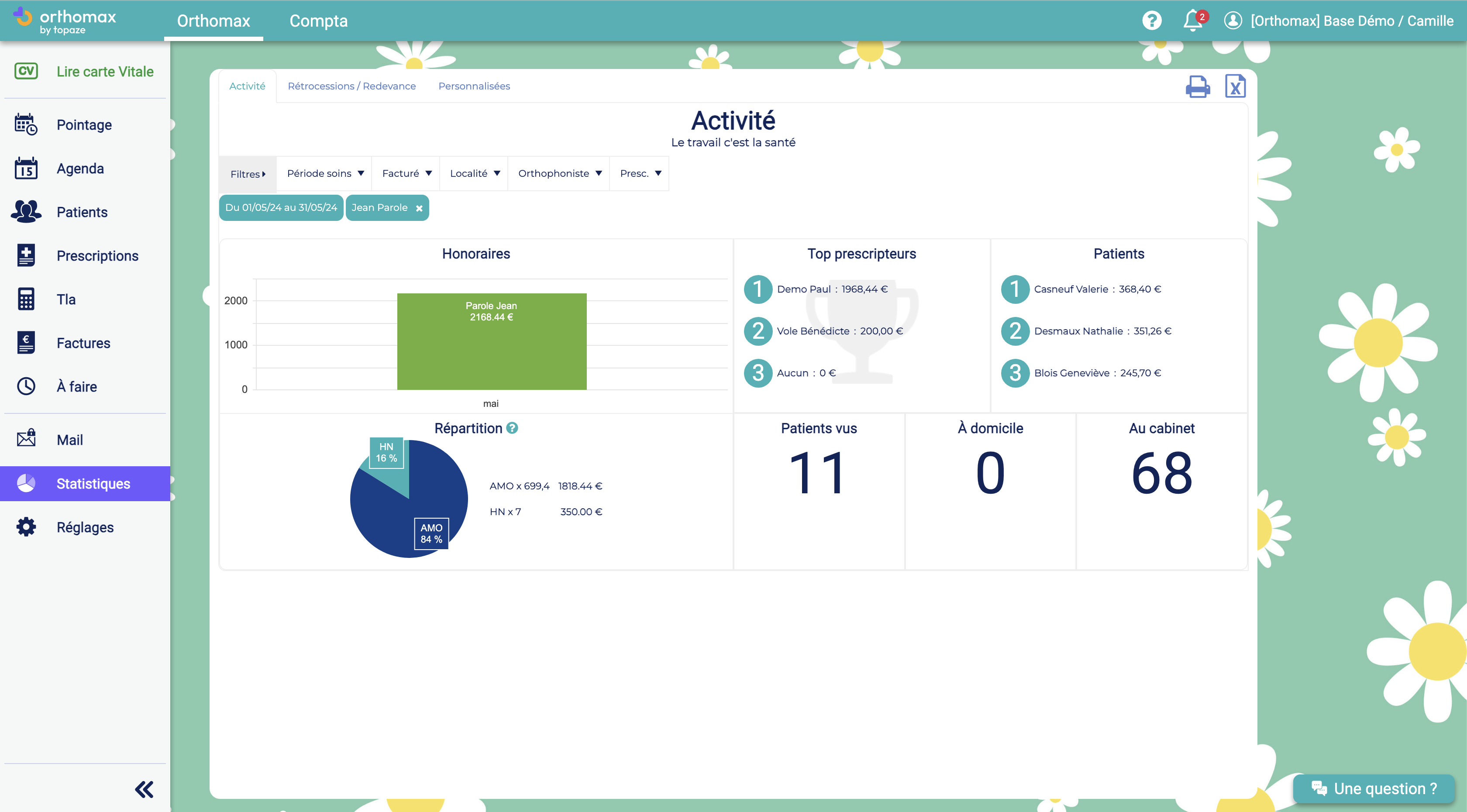The height and width of the screenshot is (812, 1467).
Task: Switch to the Orthomax top tab
Action: coord(214,21)
